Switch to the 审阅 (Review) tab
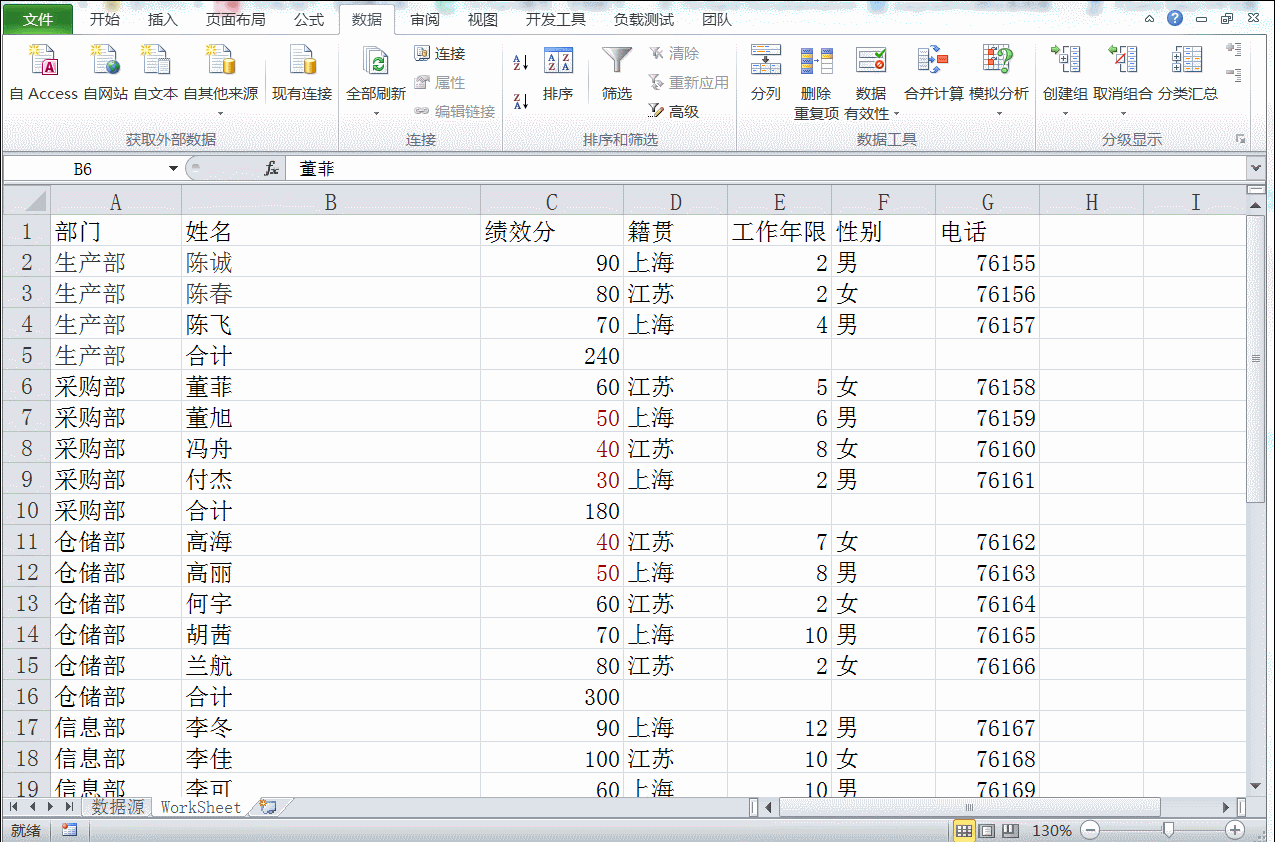Viewport: 1275px width, 842px height. [425, 19]
